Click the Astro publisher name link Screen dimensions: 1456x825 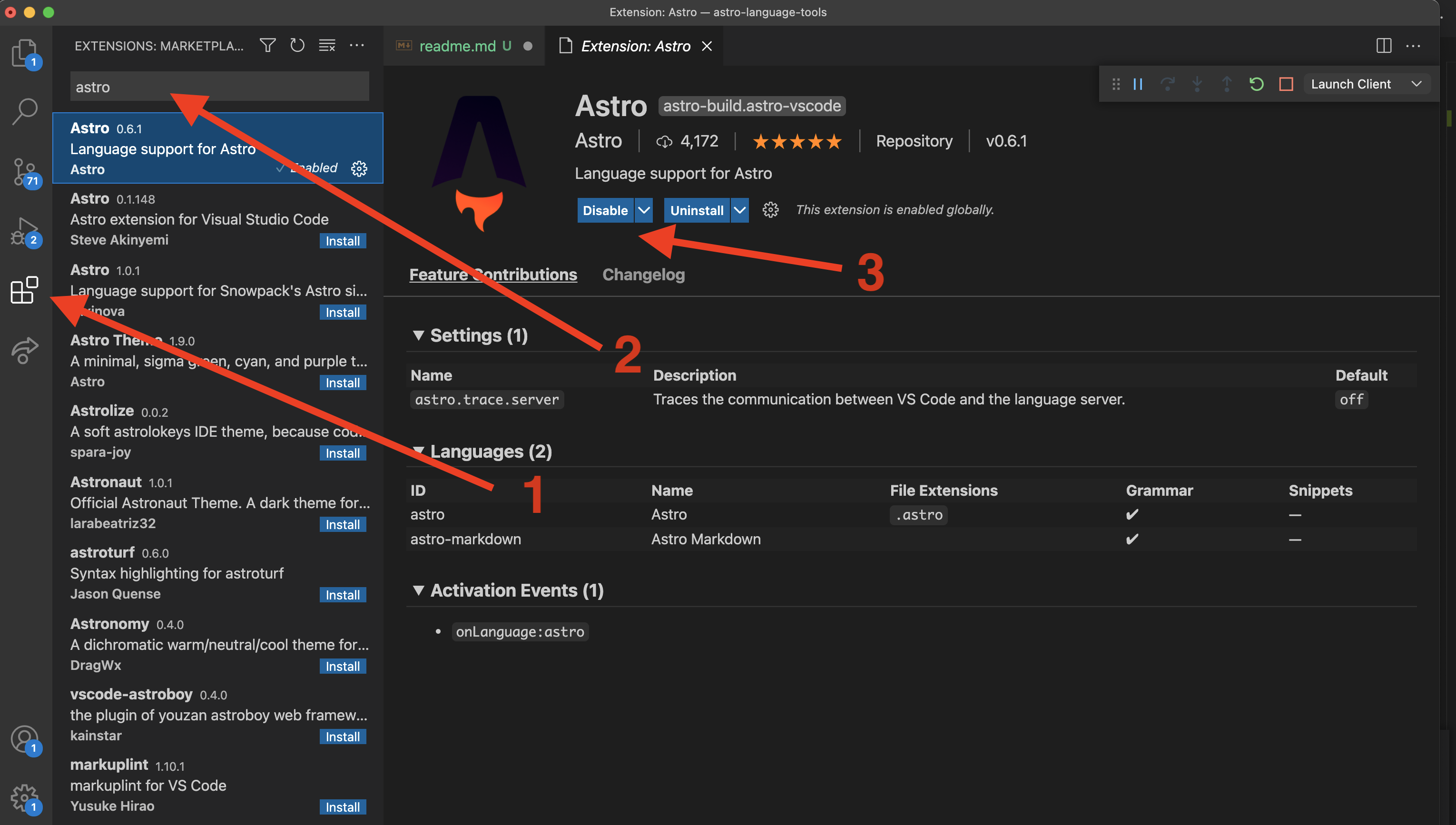point(598,140)
